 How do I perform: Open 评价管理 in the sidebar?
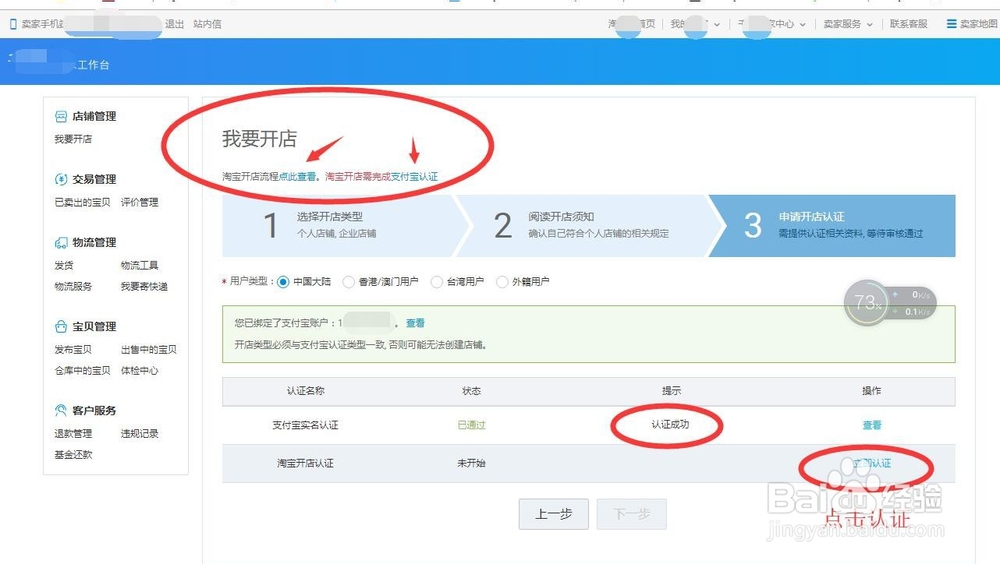click(x=140, y=202)
